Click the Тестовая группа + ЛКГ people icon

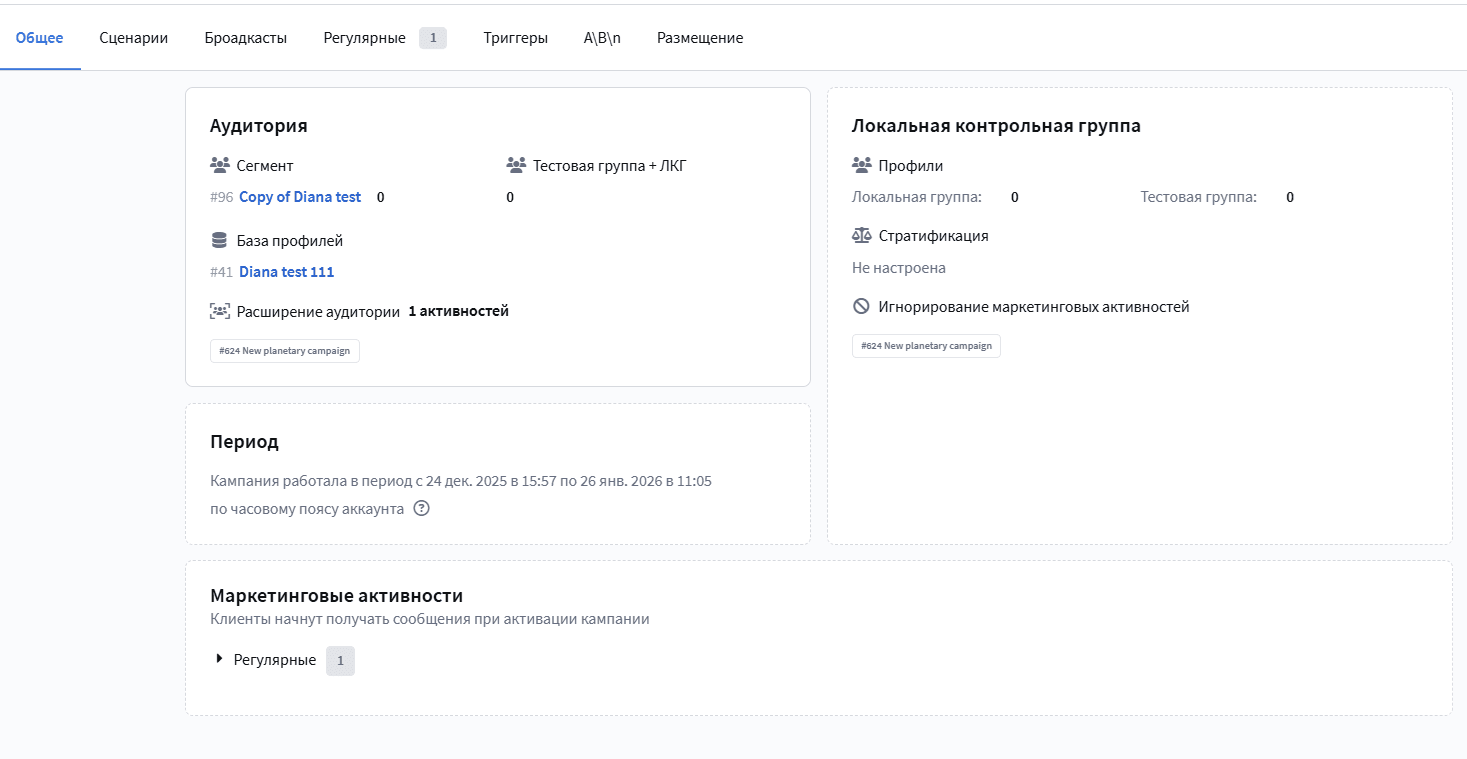coord(516,165)
